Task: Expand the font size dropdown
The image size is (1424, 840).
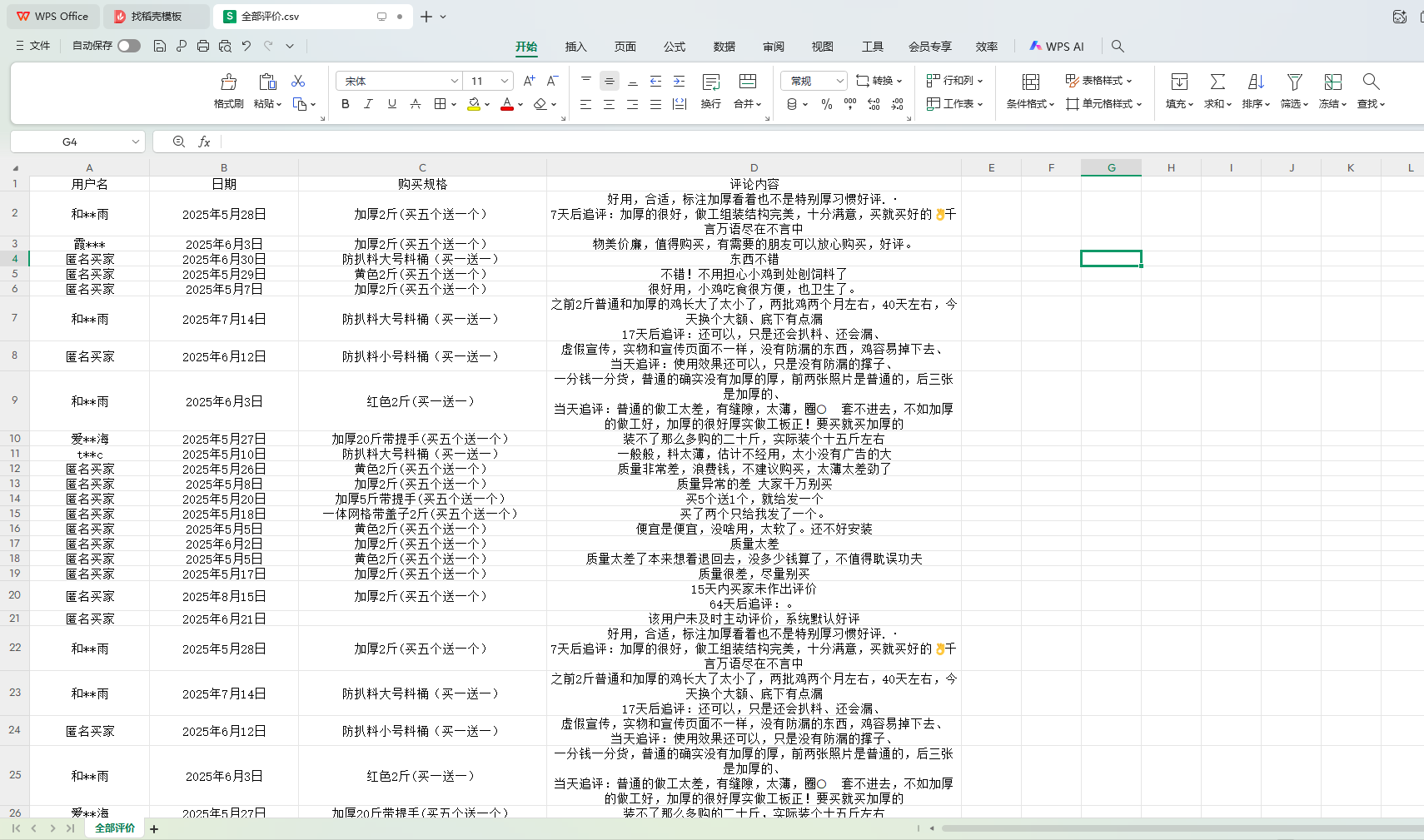Action: point(505,81)
